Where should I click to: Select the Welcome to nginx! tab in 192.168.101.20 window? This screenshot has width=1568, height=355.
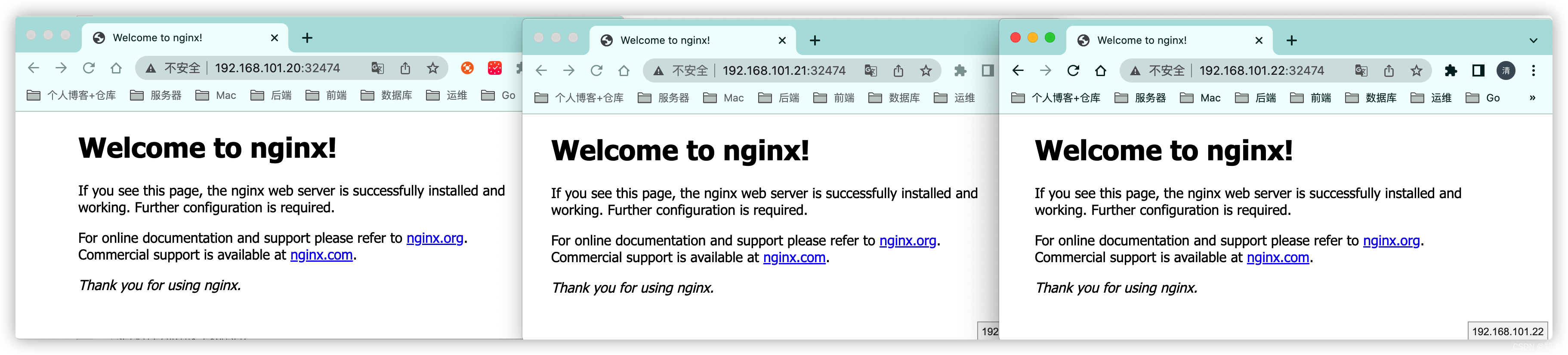pos(185,38)
